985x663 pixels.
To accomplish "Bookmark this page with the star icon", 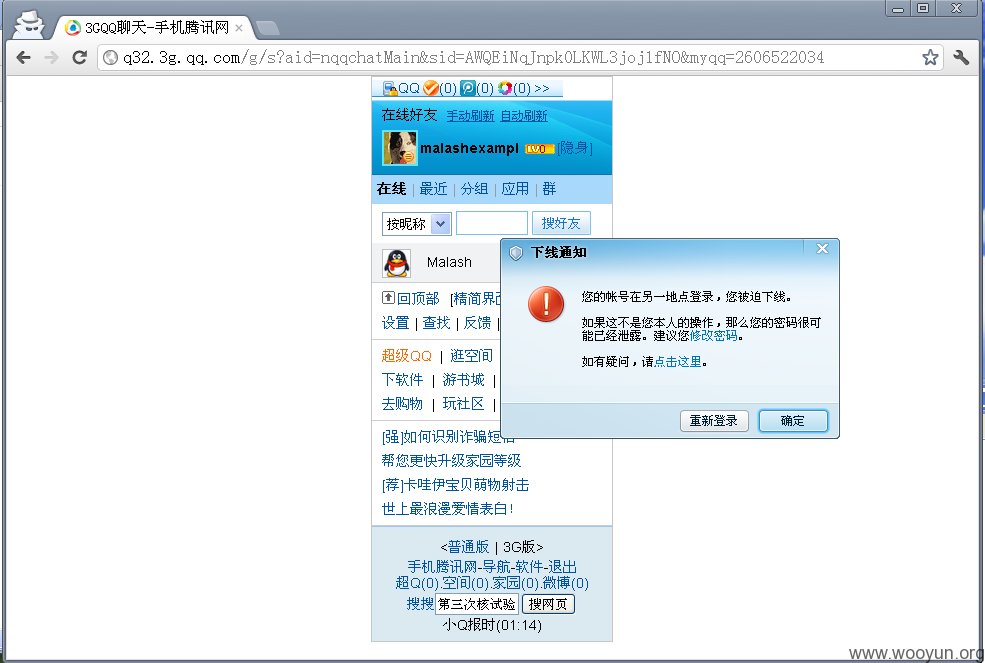I will 930,58.
